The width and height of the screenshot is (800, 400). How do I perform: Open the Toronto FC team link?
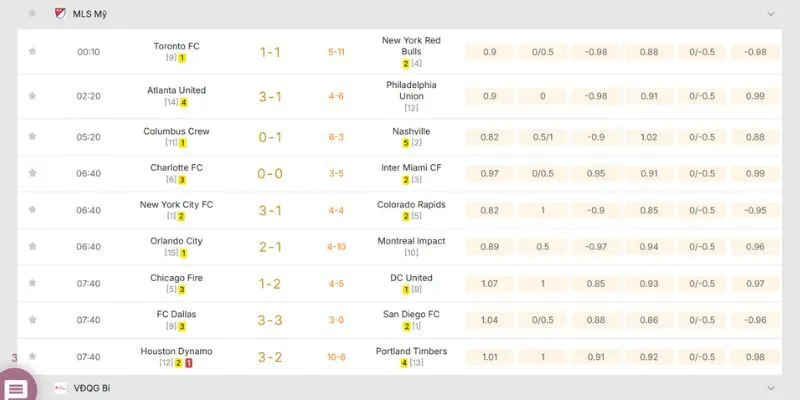pyautogui.click(x=177, y=46)
